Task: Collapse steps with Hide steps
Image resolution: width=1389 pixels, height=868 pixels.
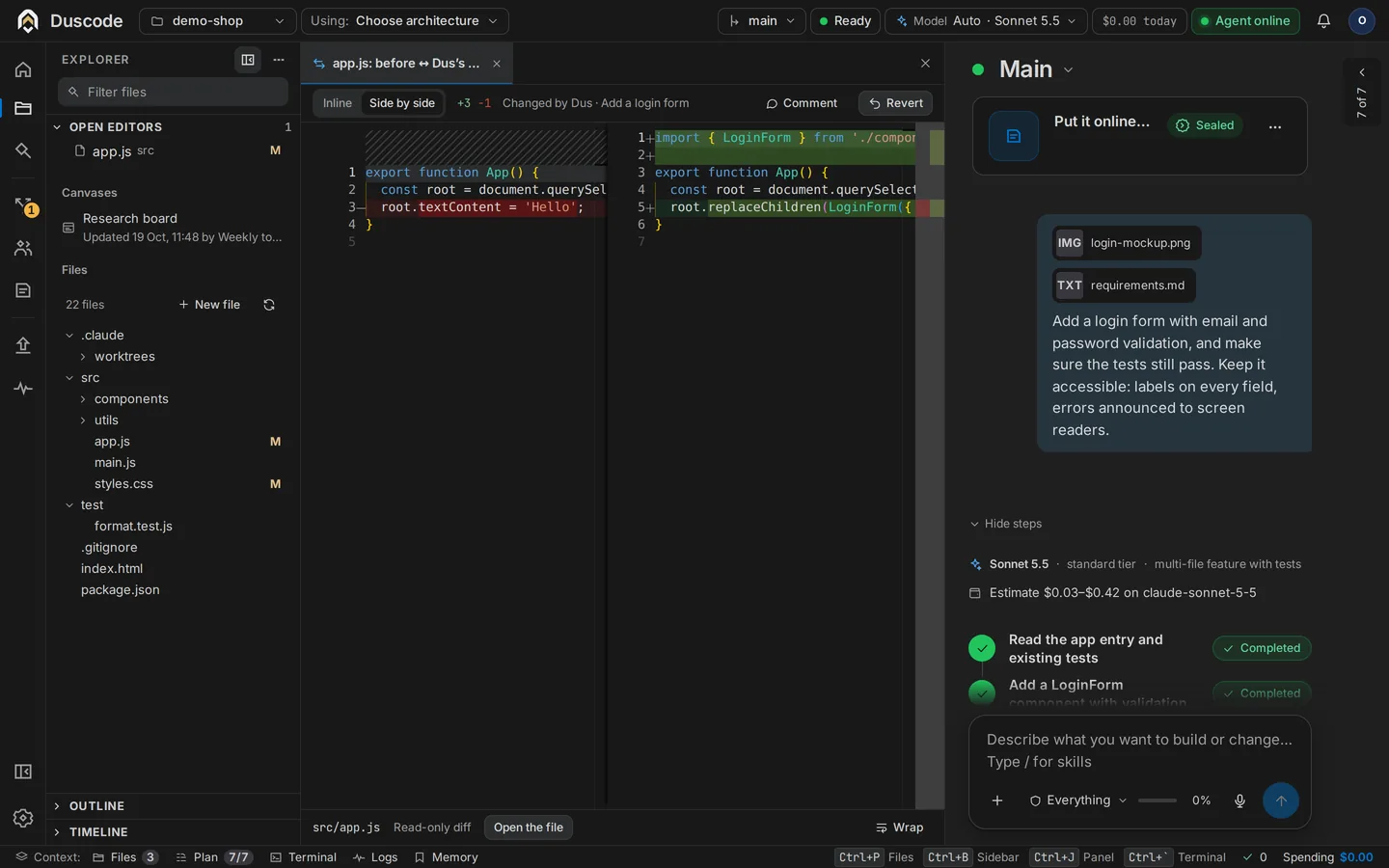Action: [x=1005, y=524]
